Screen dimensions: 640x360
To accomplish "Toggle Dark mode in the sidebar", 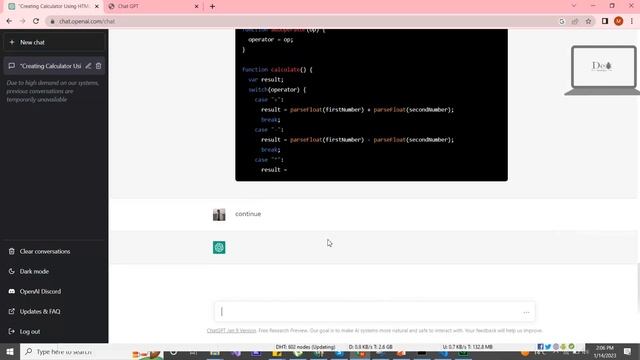I will click(x=54, y=271).
